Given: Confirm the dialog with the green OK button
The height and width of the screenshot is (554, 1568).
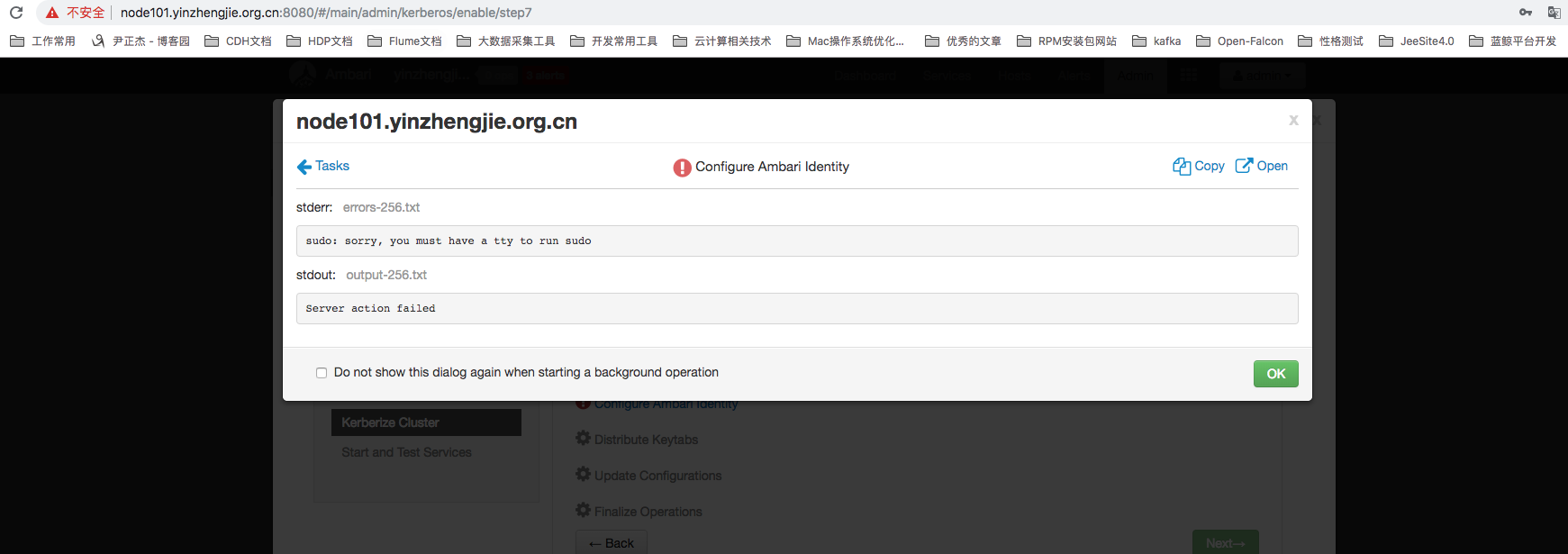Looking at the screenshot, I should coord(1275,374).
